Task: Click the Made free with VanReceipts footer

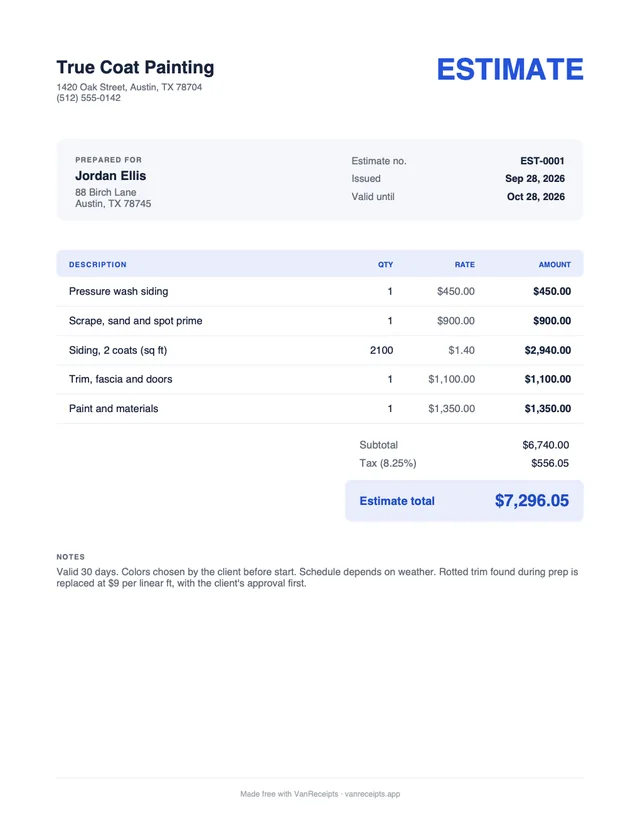Action: tap(320, 794)
